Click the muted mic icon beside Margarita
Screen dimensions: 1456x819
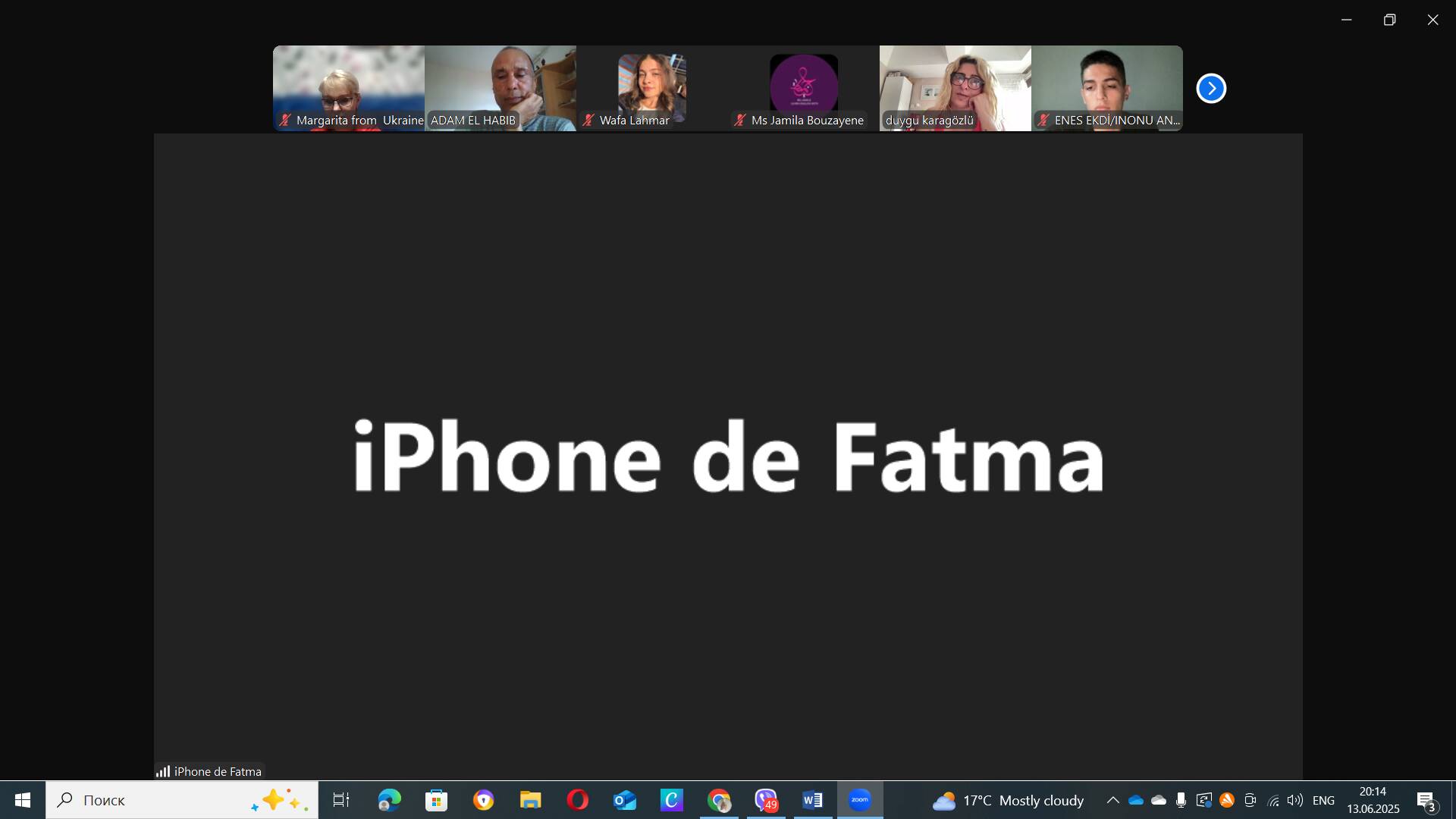(285, 120)
